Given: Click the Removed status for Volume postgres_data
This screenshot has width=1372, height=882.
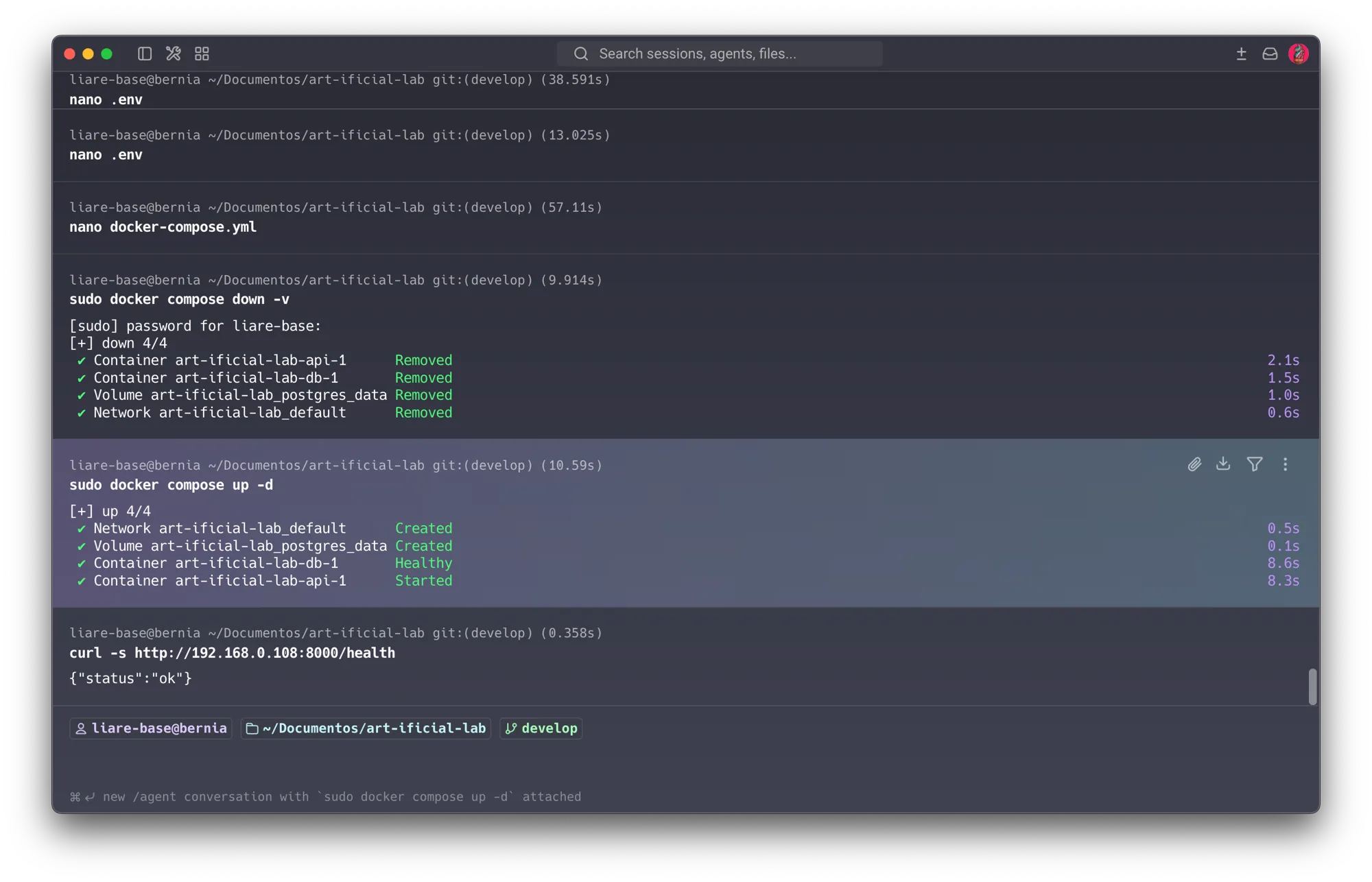Looking at the screenshot, I should coord(423,395).
